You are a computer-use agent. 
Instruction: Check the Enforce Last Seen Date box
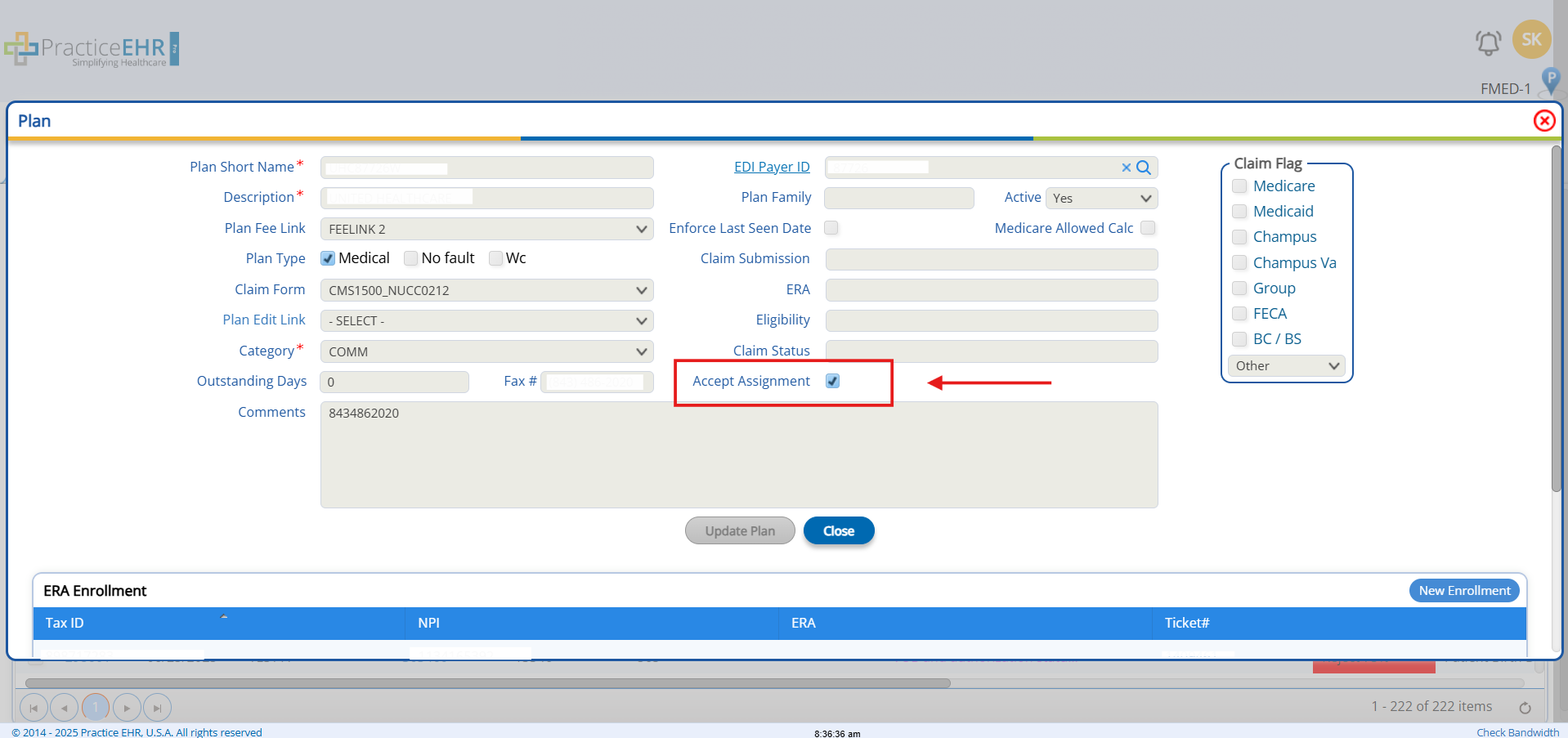831,228
